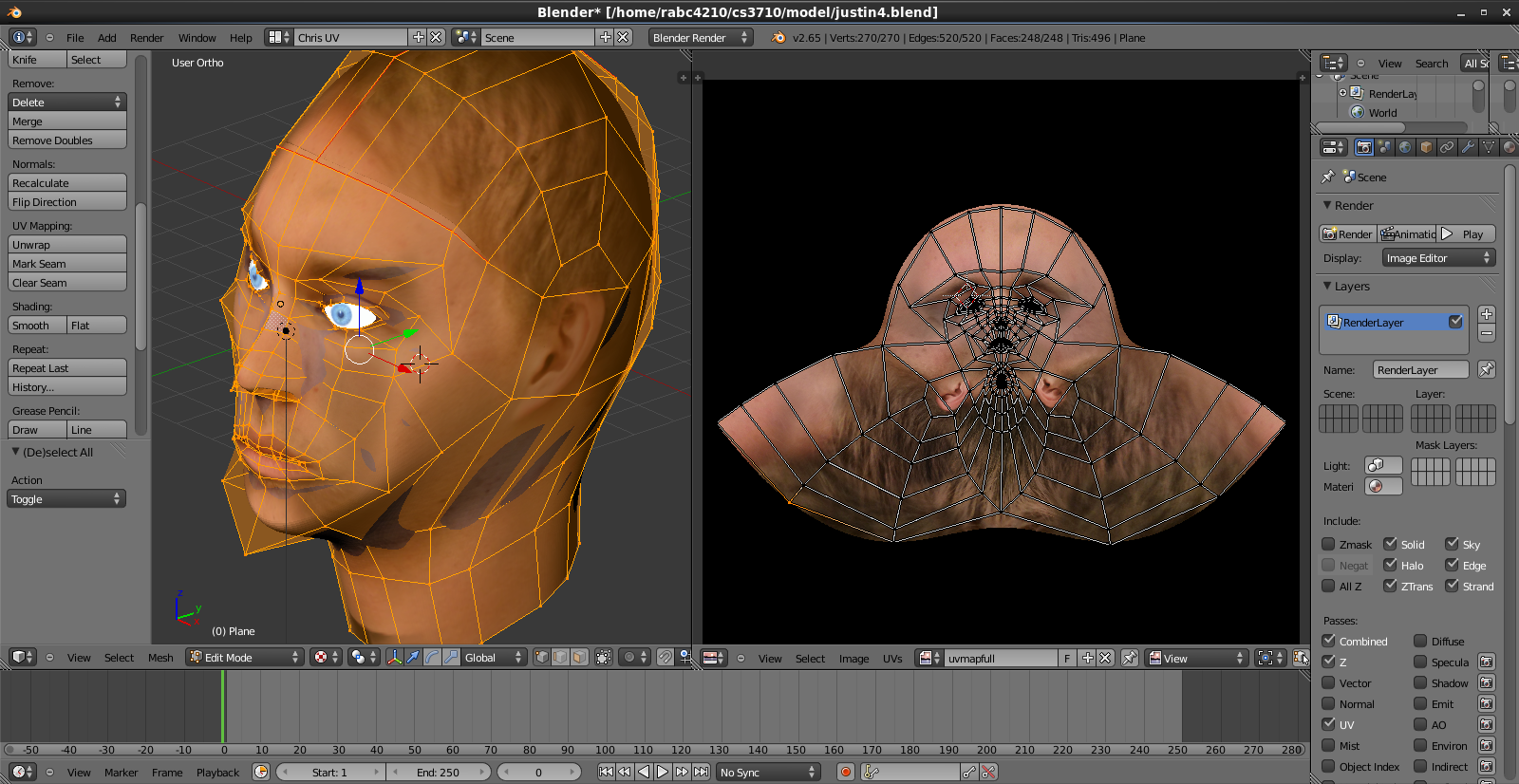Toggle the 3D manipulator axes icon
This screenshot has width=1519, height=784.
click(394, 657)
